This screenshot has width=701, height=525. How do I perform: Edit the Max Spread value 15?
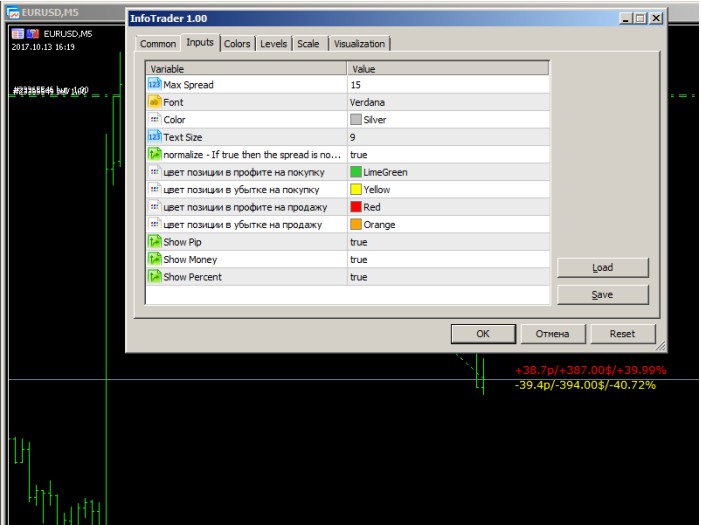[x=448, y=85]
